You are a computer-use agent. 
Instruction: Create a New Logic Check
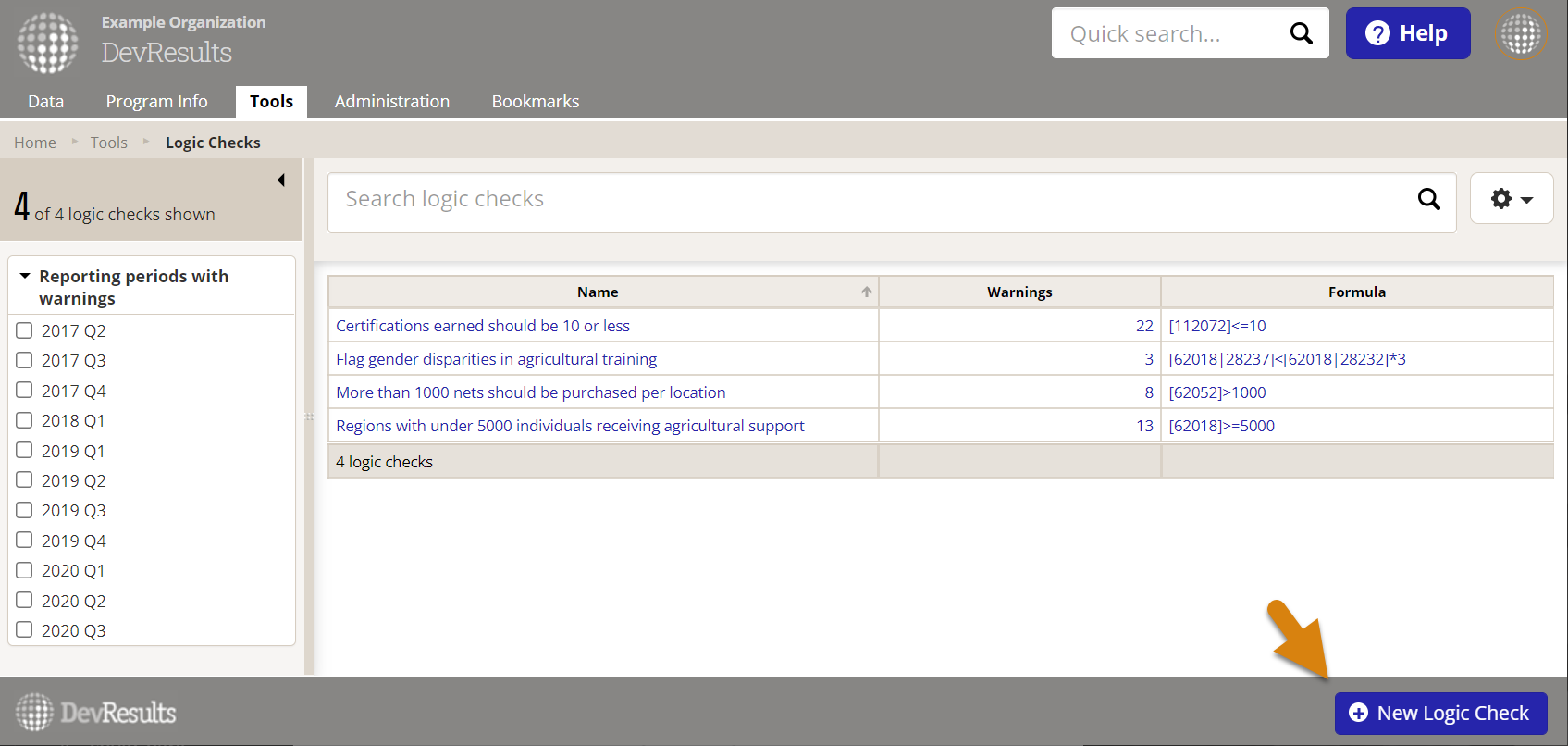1440,713
